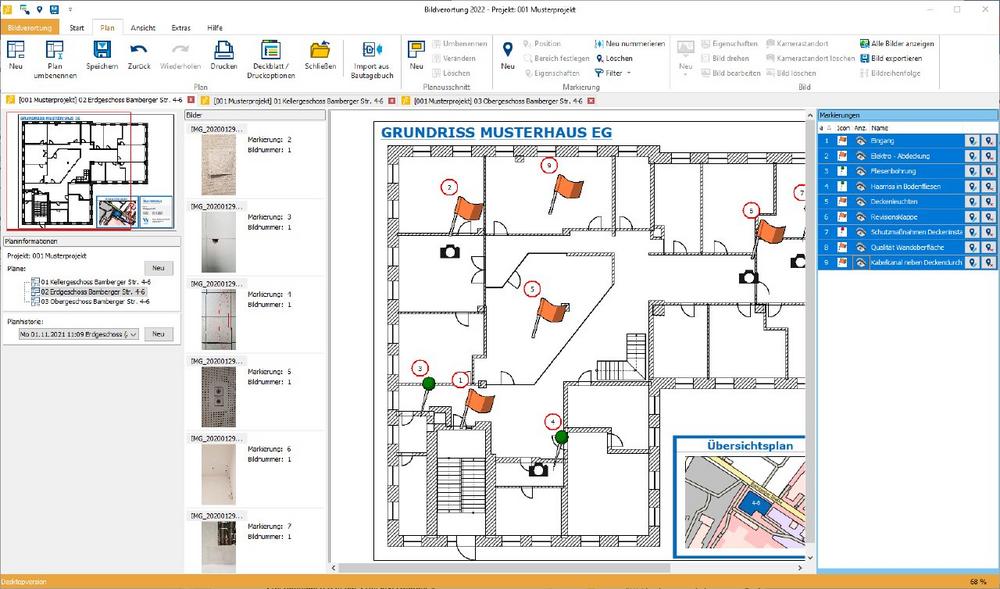Click Import aus Bautagebuch icon

click(x=372, y=50)
